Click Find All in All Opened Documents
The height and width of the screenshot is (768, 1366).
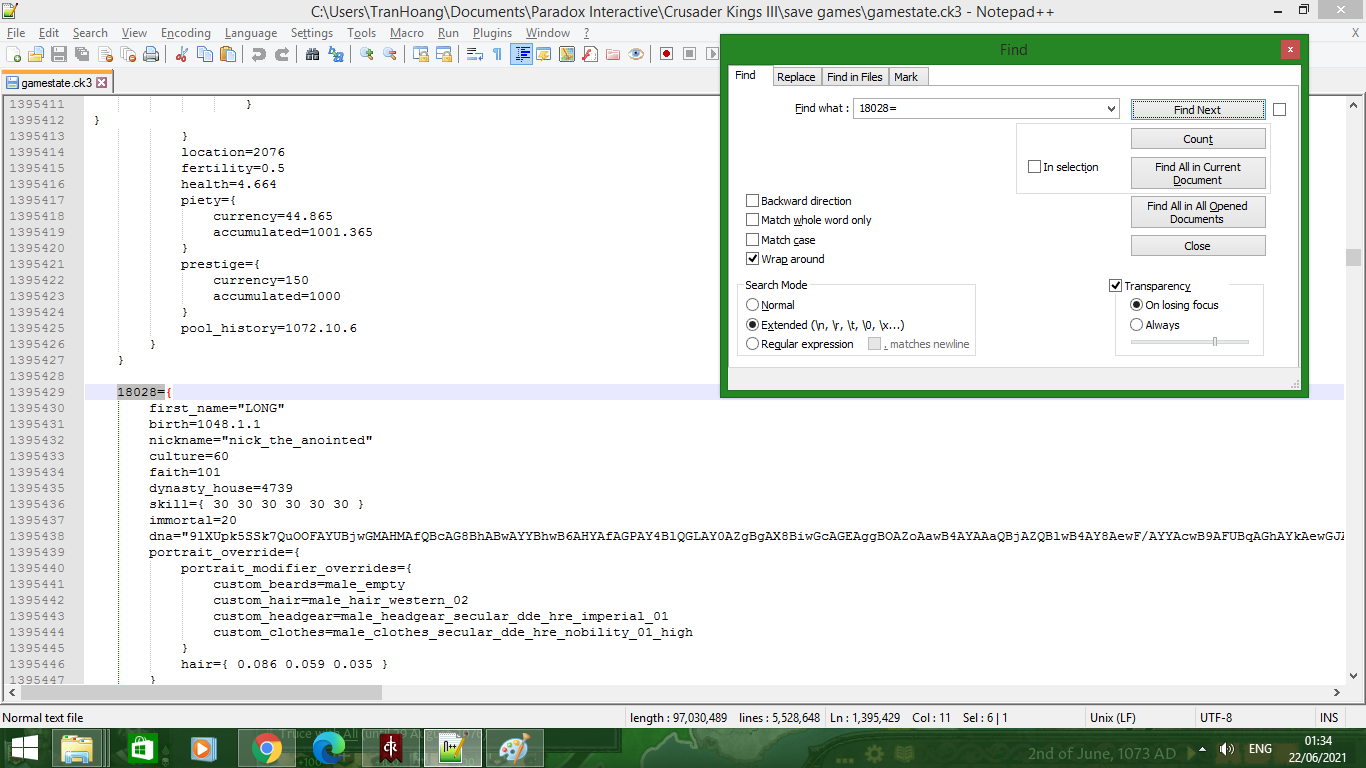[x=1198, y=212]
